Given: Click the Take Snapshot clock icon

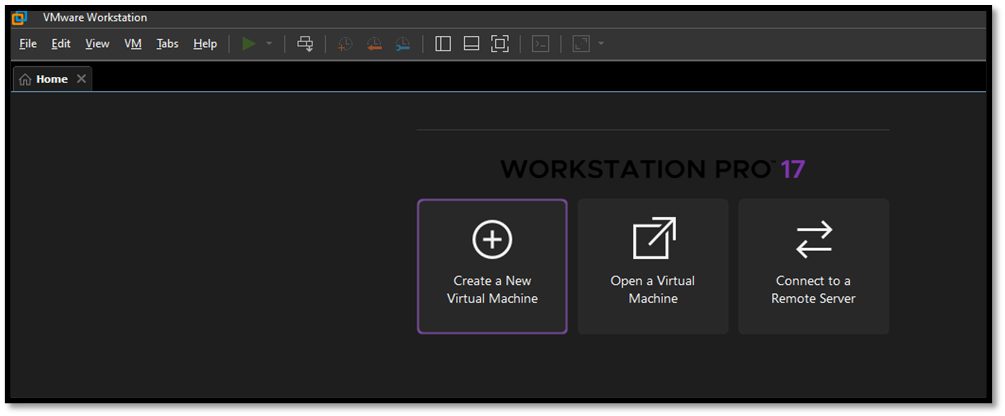Looking at the screenshot, I should (x=345, y=44).
